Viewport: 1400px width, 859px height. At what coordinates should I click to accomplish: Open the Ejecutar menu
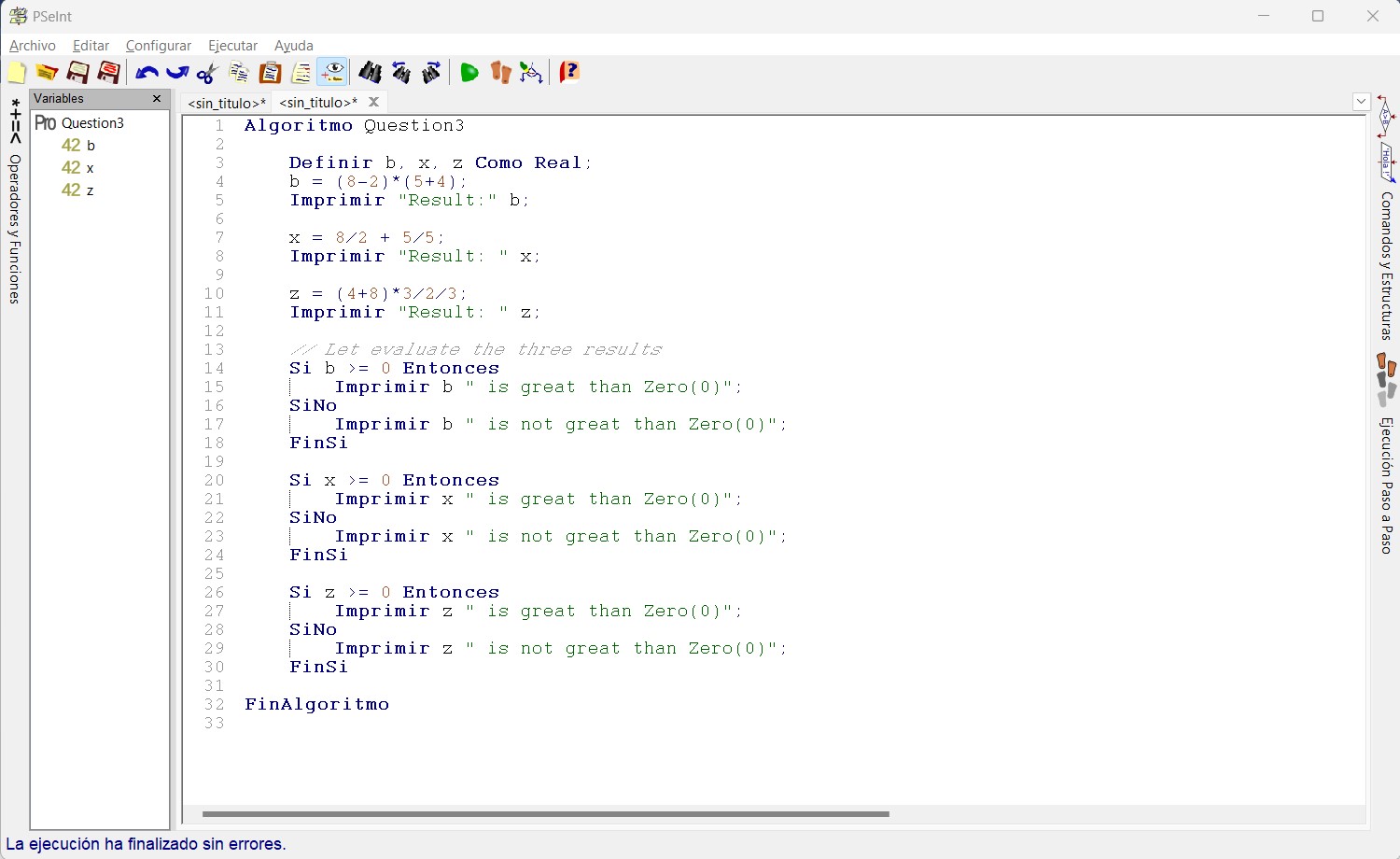(x=232, y=46)
